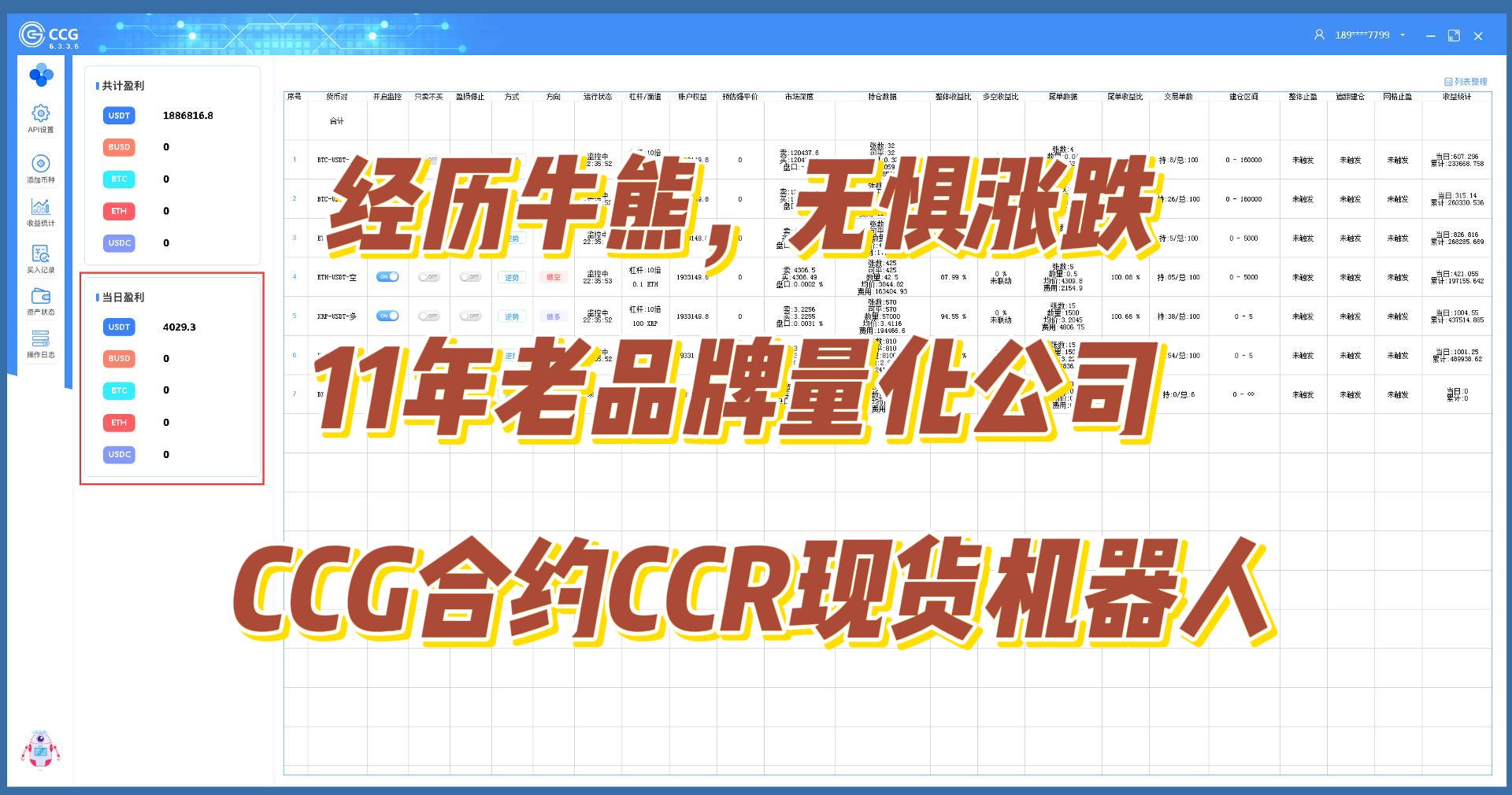Click 做空 direction button in ETH-USDT-空 row
Screen dimensions: 1512x795
click(x=554, y=277)
